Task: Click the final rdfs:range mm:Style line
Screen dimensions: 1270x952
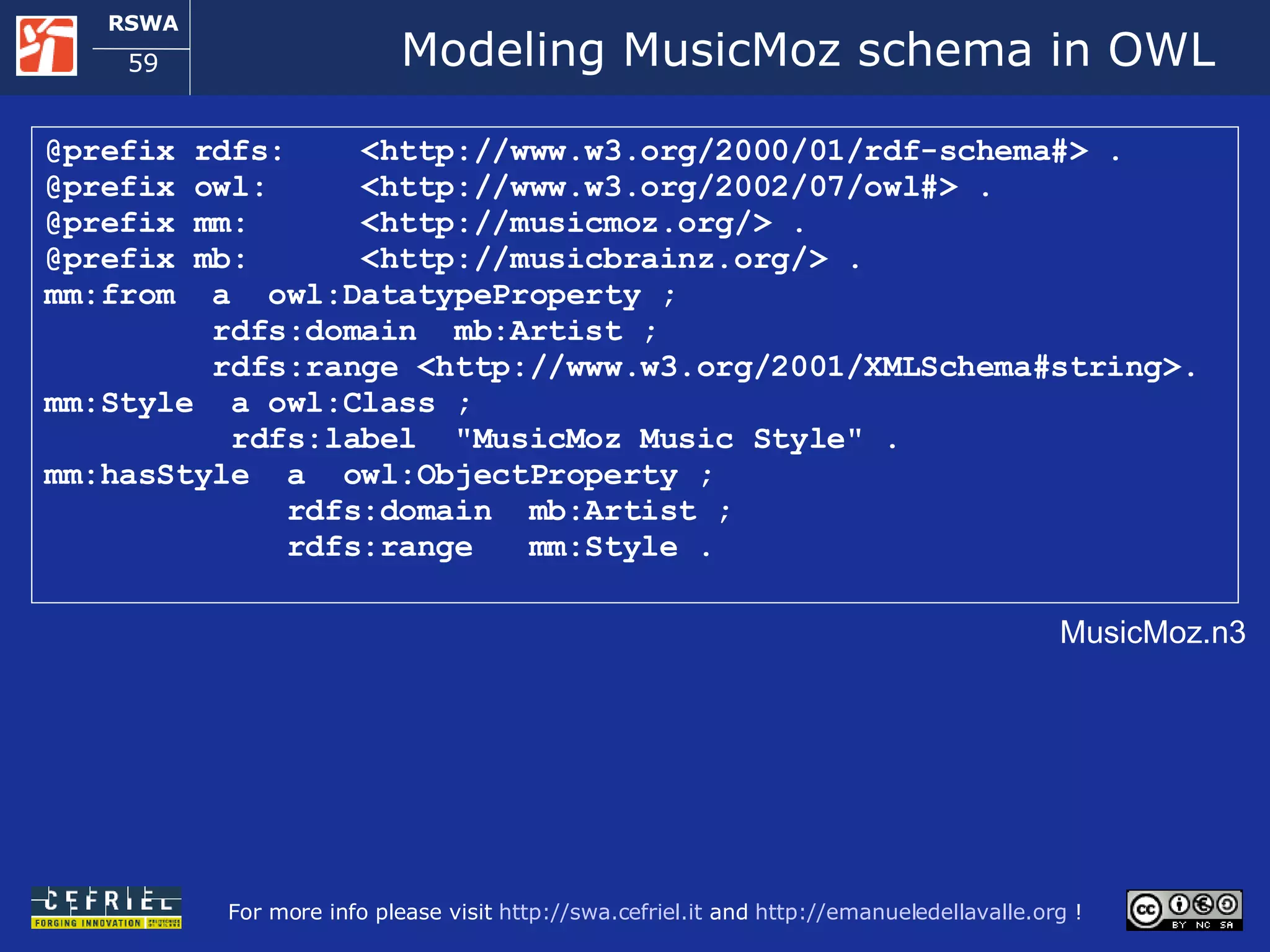Action: tap(499, 547)
